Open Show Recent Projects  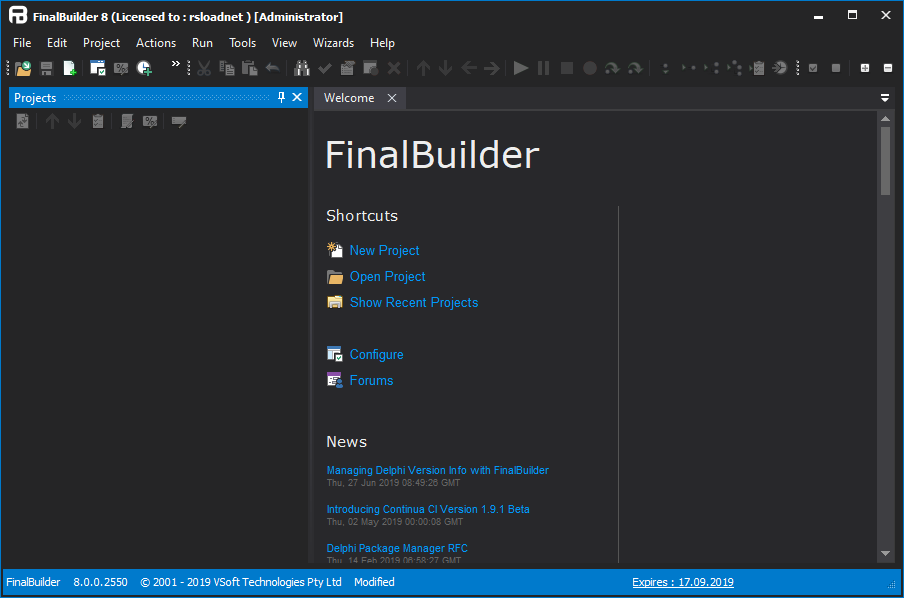point(413,302)
